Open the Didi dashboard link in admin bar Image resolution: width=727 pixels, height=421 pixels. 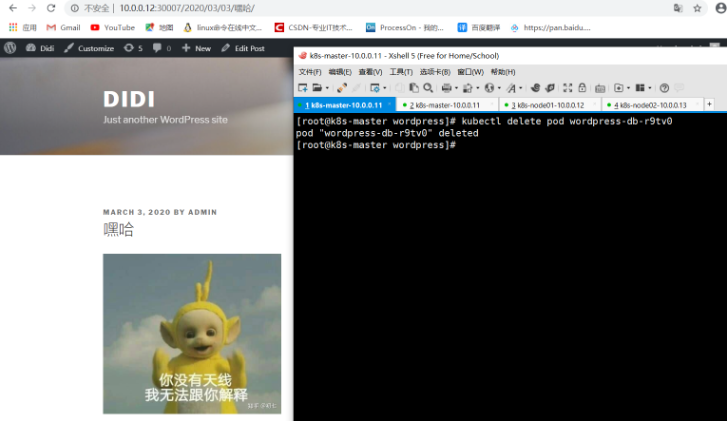[x=40, y=48]
